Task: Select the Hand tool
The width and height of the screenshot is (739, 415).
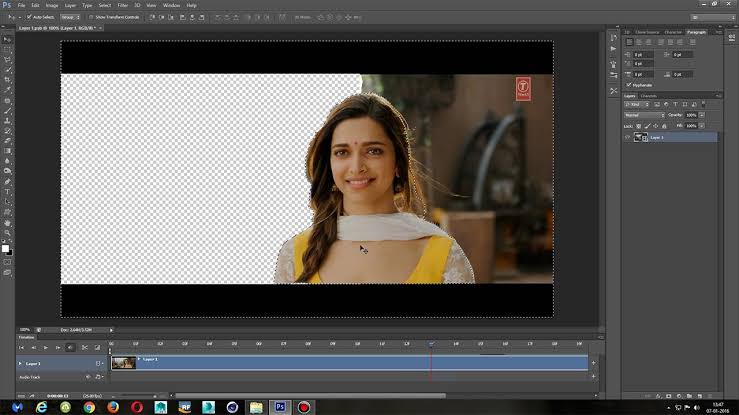Action: (7, 223)
